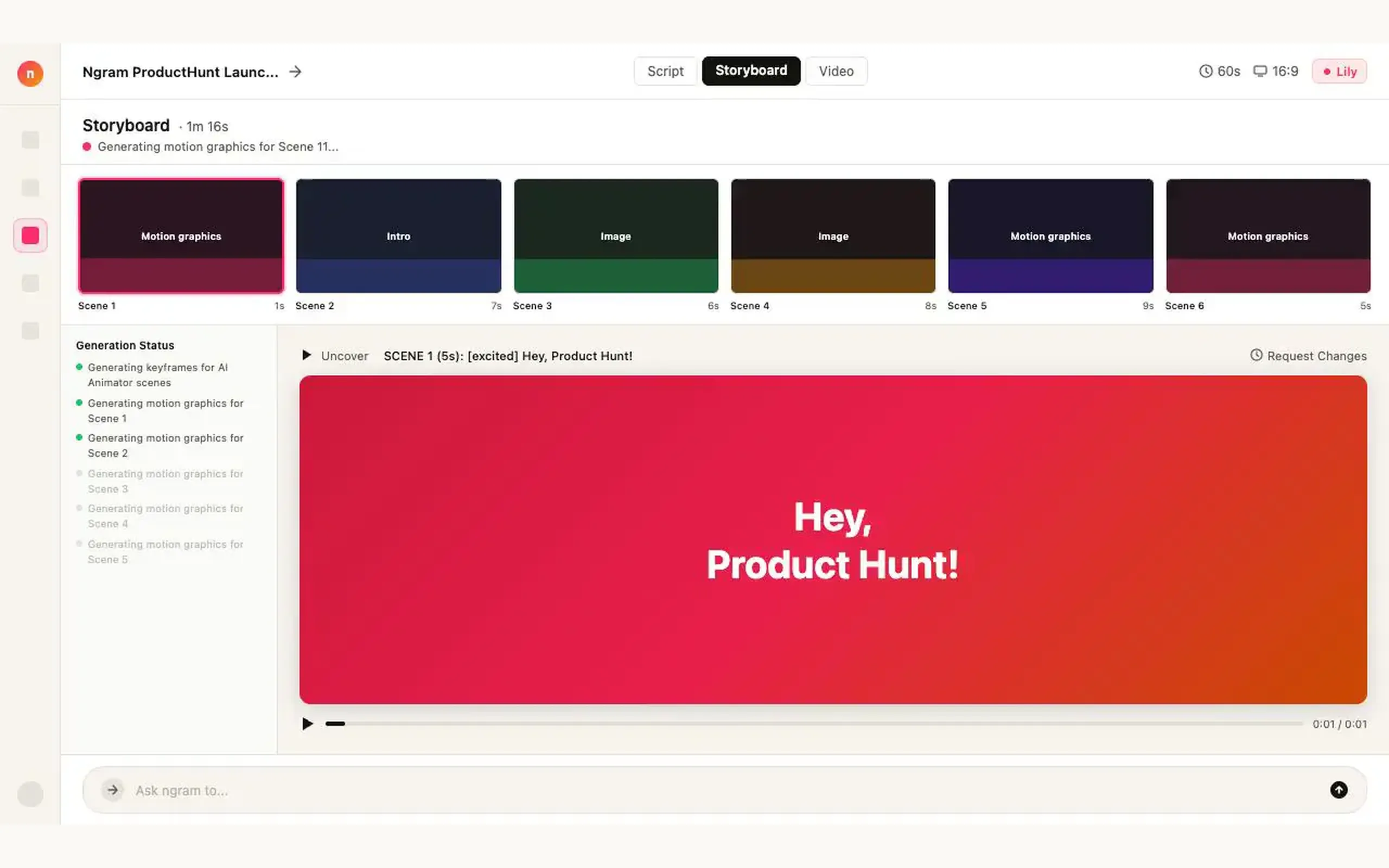Click the 60s duration label
The width and height of the screenshot is (1389, 868).
click(x=1228, y=71)
